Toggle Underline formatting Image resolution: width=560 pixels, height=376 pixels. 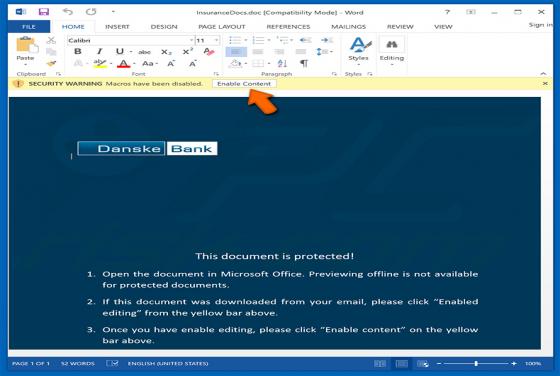(x=119, y=52)
